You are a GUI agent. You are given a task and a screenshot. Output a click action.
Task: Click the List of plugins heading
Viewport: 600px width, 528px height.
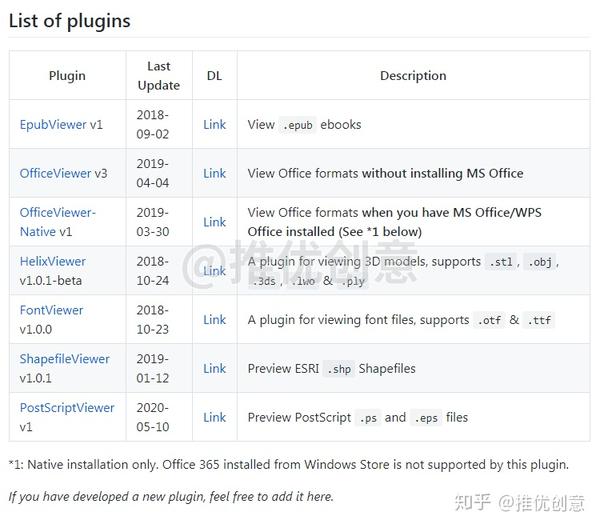(x=69, y=20)
